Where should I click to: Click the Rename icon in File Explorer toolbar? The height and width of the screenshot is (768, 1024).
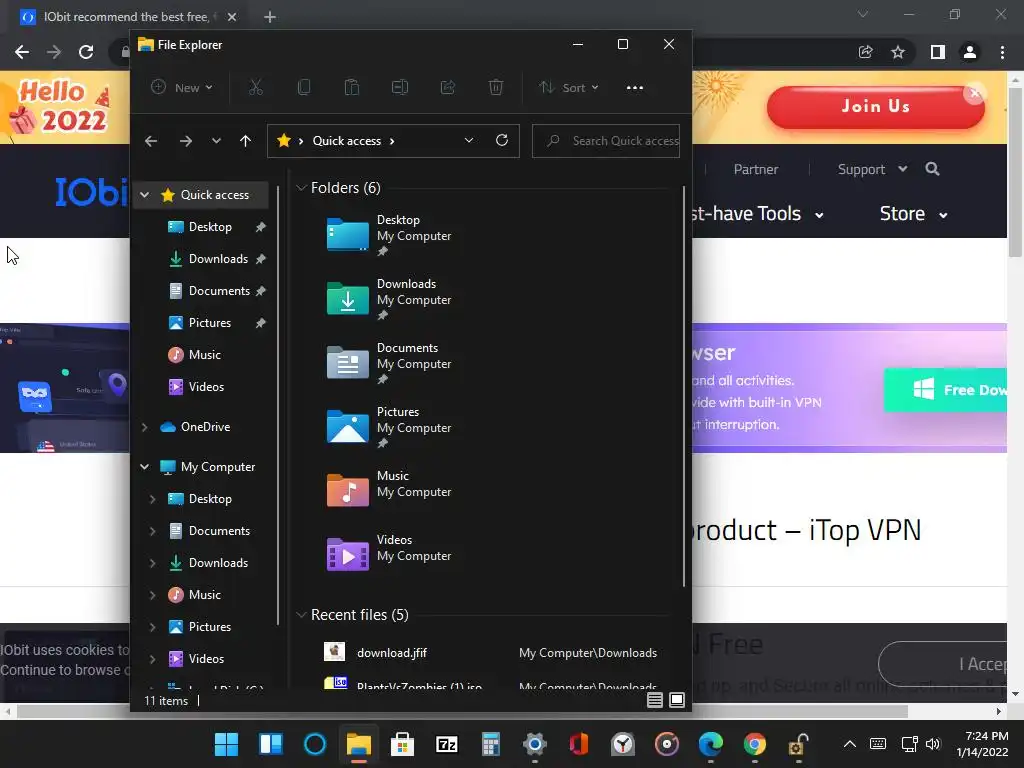400,88
